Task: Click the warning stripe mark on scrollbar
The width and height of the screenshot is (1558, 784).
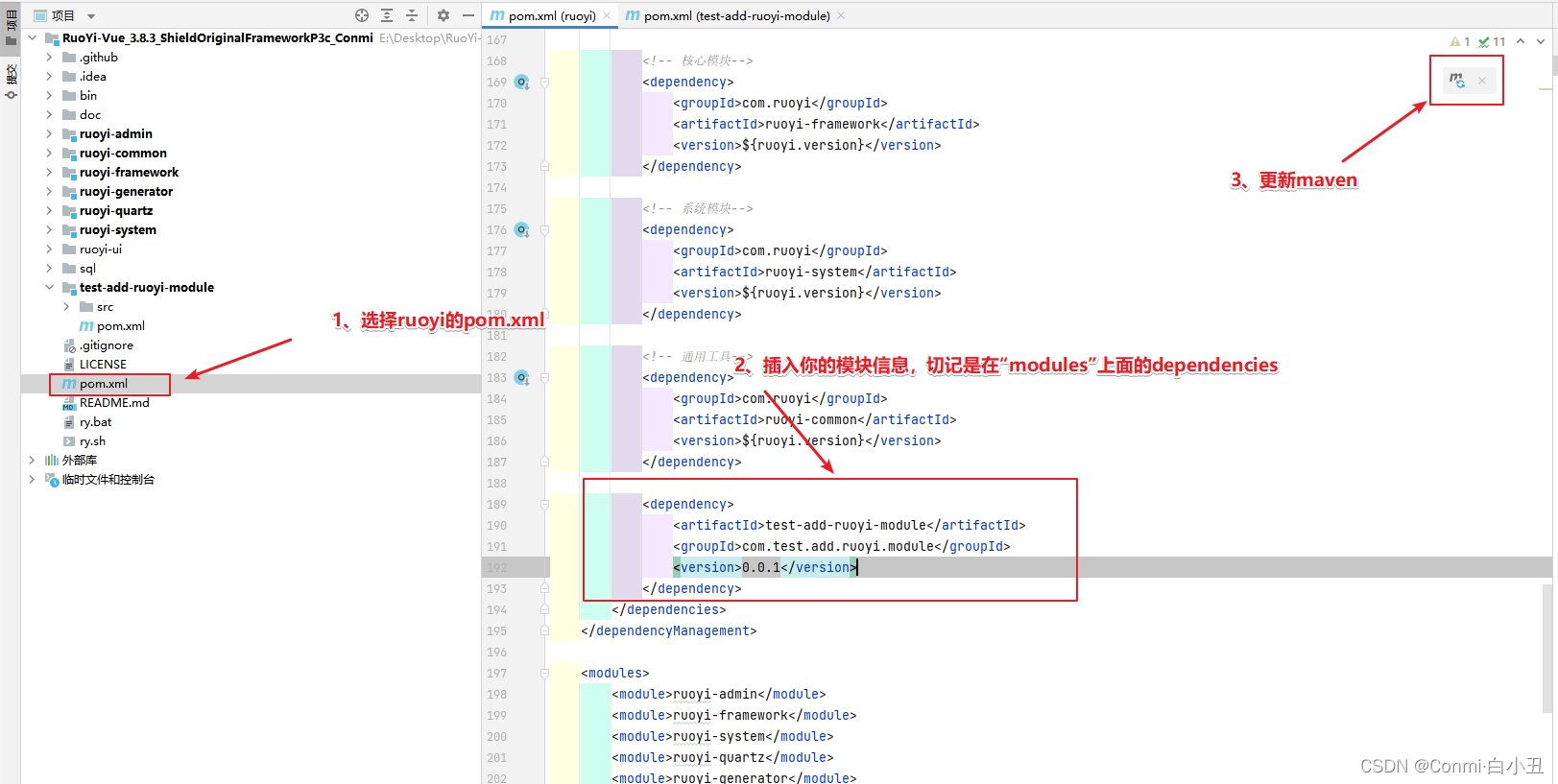Action: coord(1546,89)
